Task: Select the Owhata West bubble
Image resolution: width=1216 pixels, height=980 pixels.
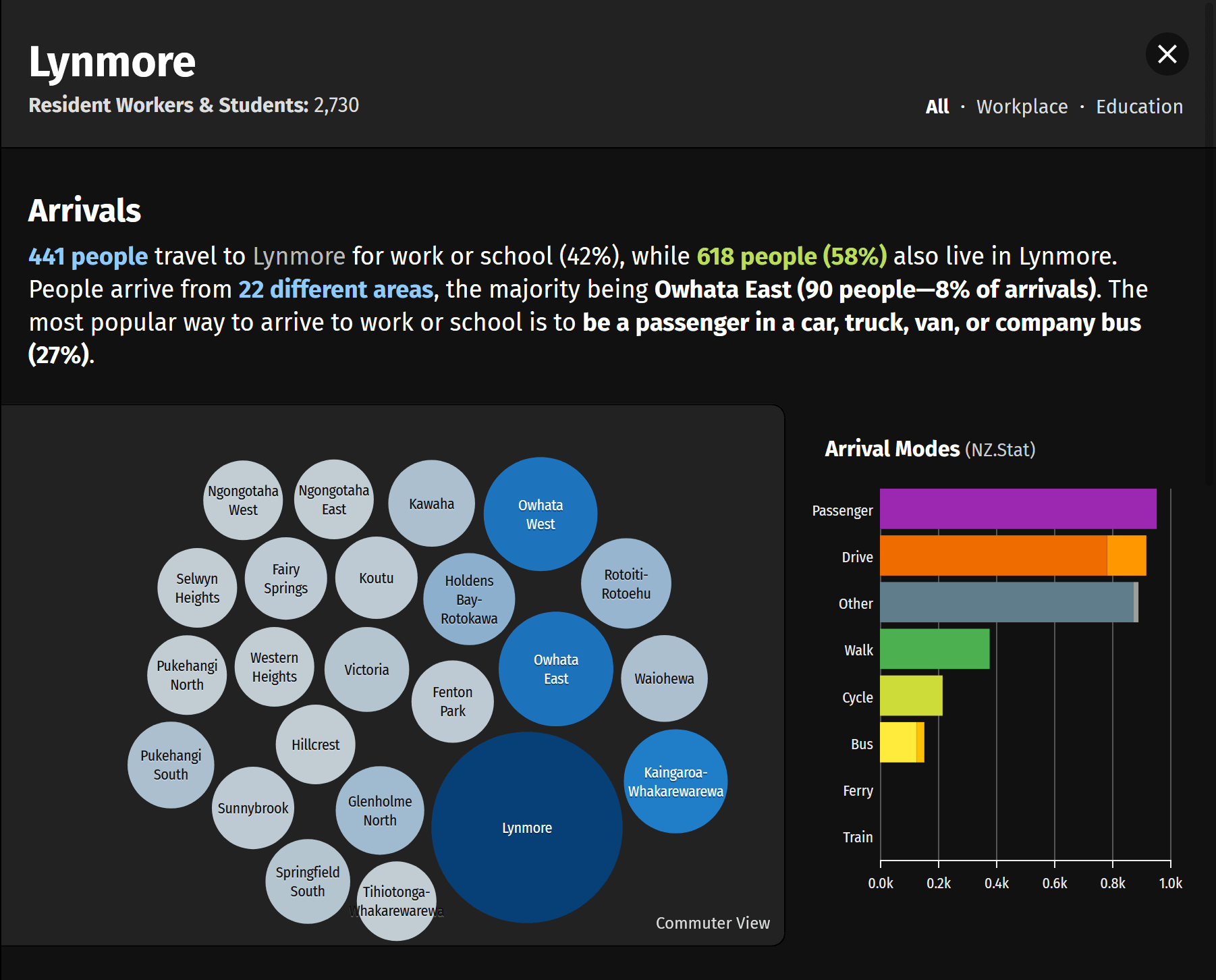Action: [x=541, y=514]
